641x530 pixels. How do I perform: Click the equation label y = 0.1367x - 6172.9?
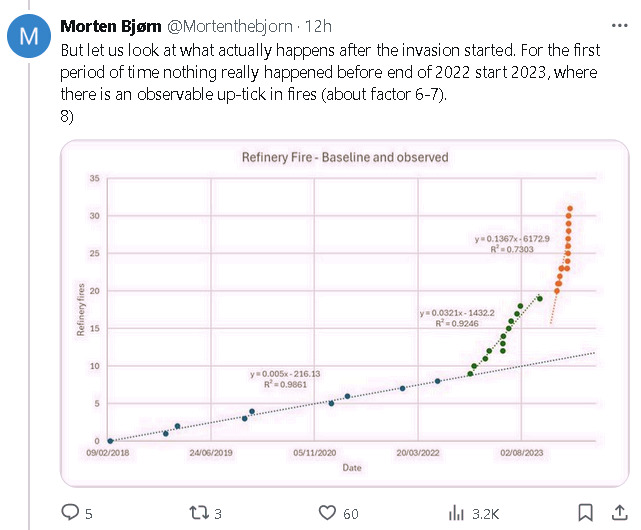512,238
